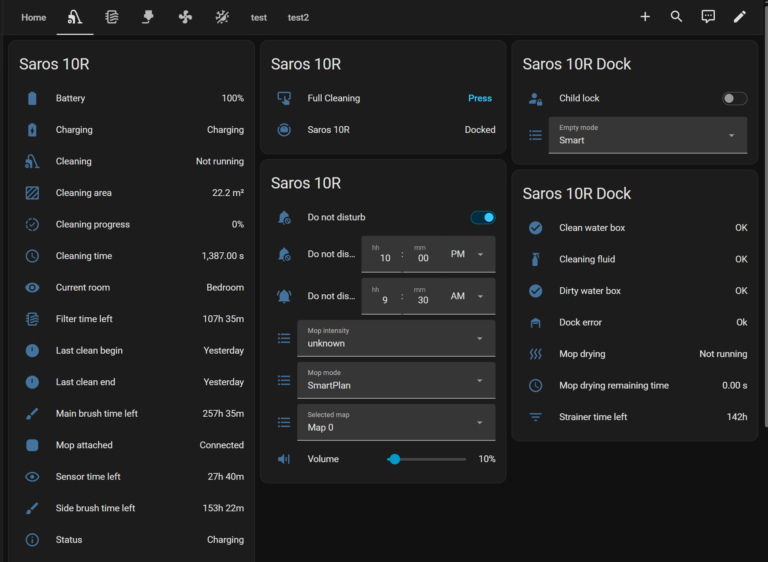Click the Strainer time left filter icon
Viewport: 768px width, 562px height.
coord(535,417)
